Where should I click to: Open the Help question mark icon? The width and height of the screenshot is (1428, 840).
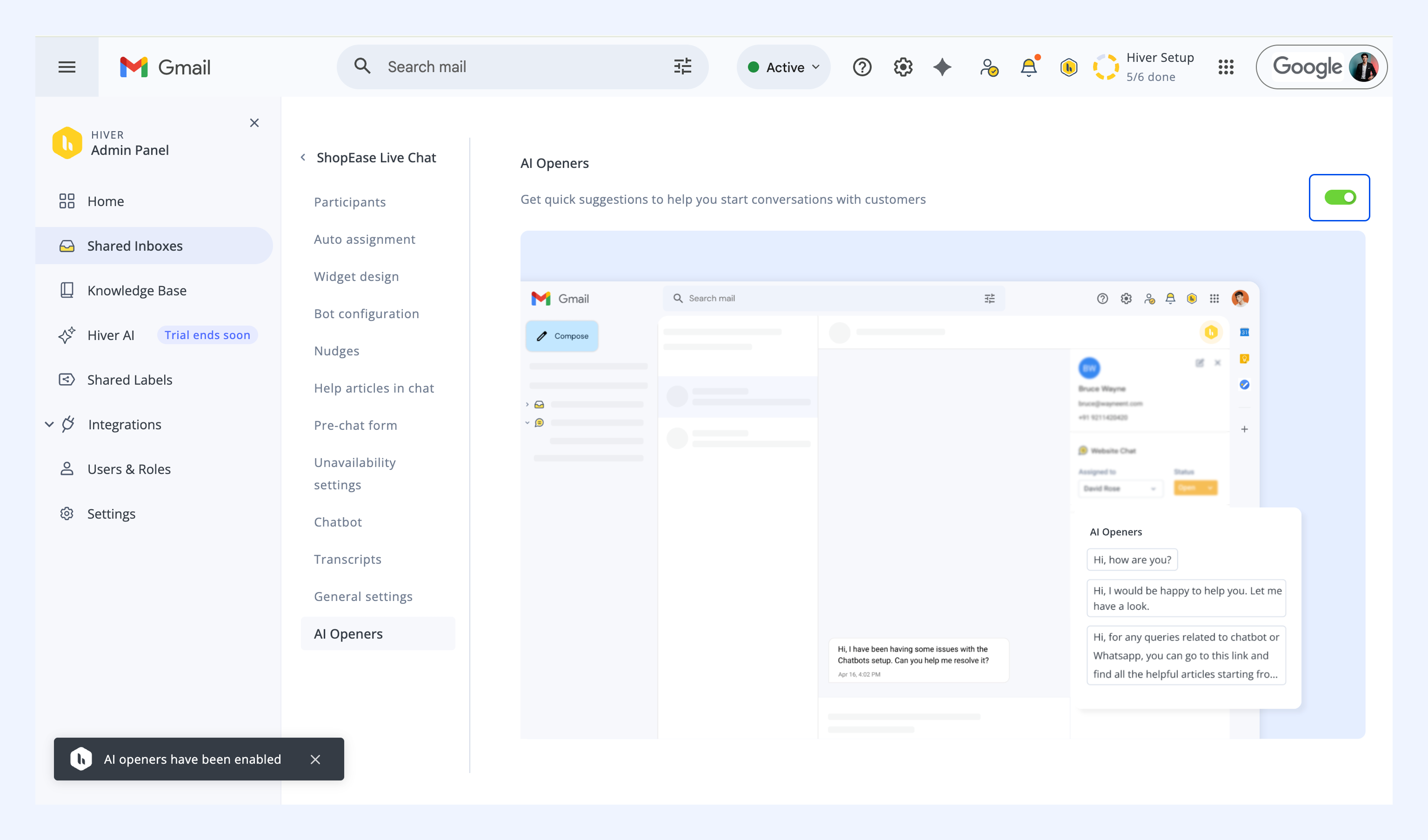tap(862, 67)
